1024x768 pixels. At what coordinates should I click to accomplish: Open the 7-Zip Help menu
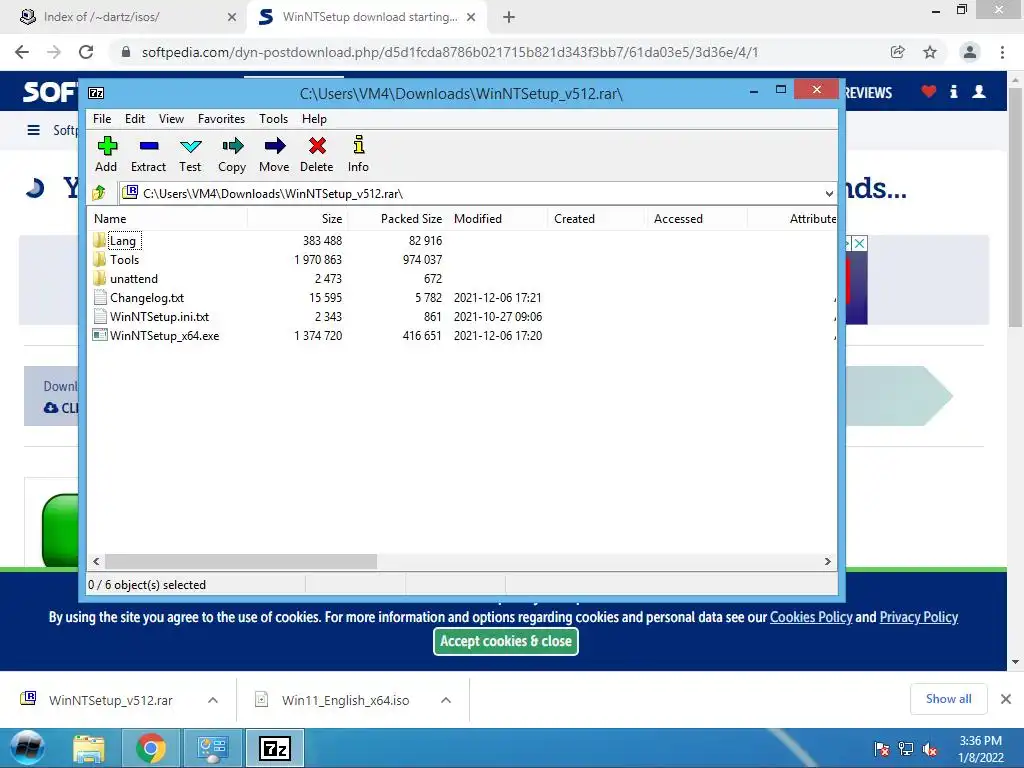(314, 119)
